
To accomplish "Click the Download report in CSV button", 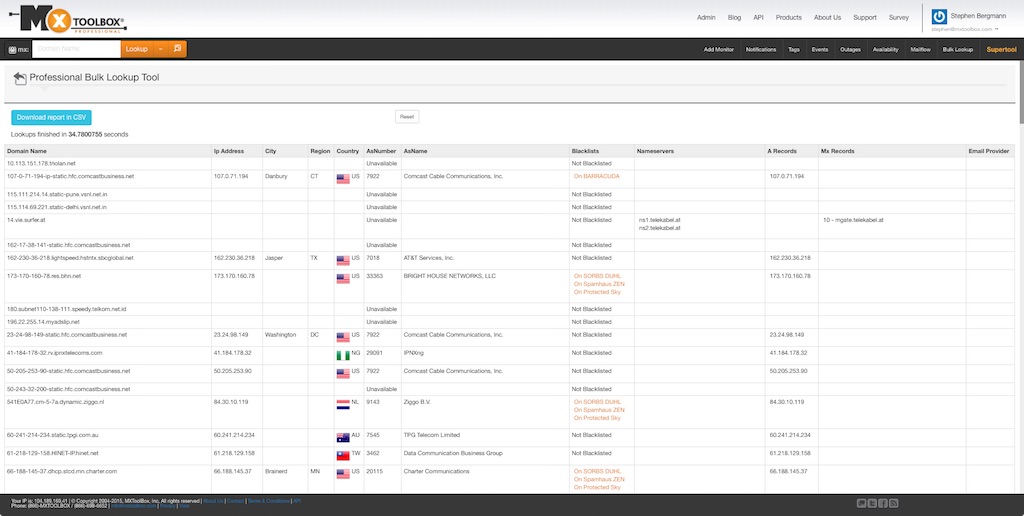I will tap(52, 118).
